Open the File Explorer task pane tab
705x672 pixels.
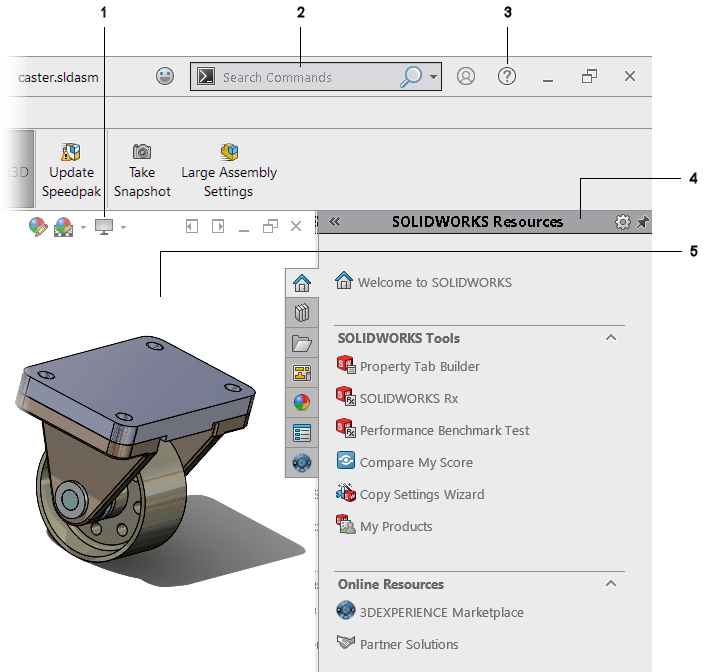(301, 344)
